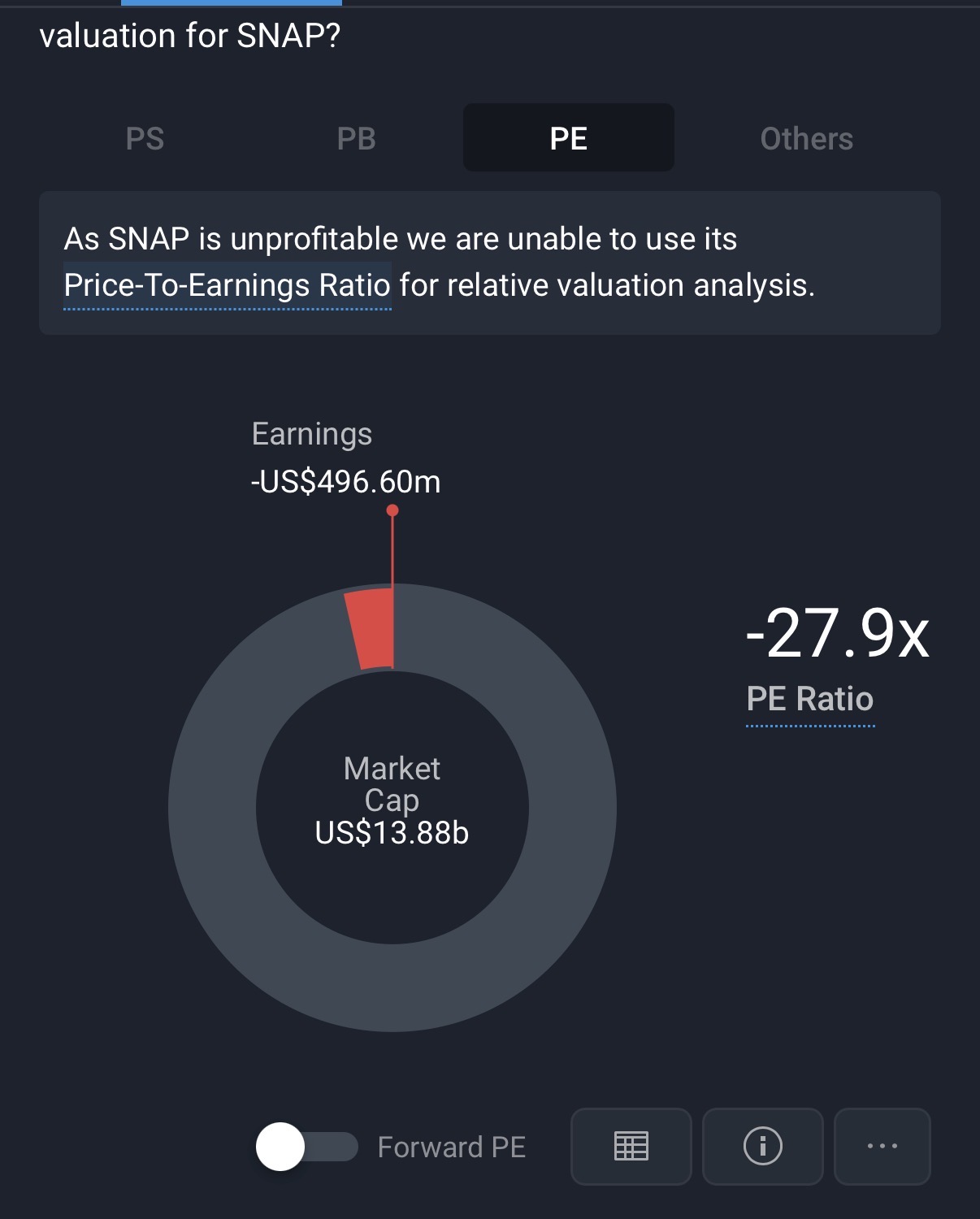Image resolution: width=980 pixels, height=1219 pixels.
Task: Switch to the PB tab
Action: 356,138
